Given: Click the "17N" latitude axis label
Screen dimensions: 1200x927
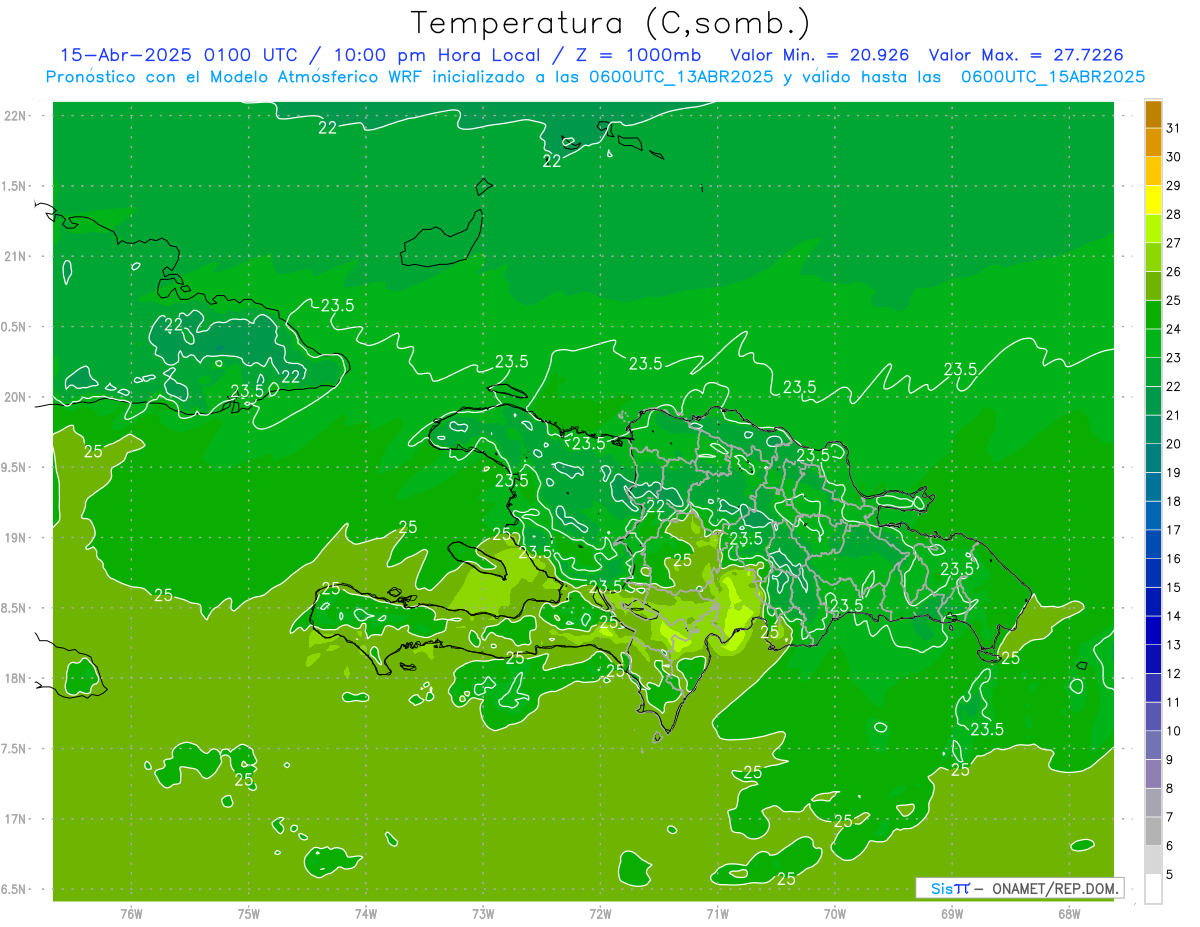Looking at the screenshot, I should click(x=16, y=819).
